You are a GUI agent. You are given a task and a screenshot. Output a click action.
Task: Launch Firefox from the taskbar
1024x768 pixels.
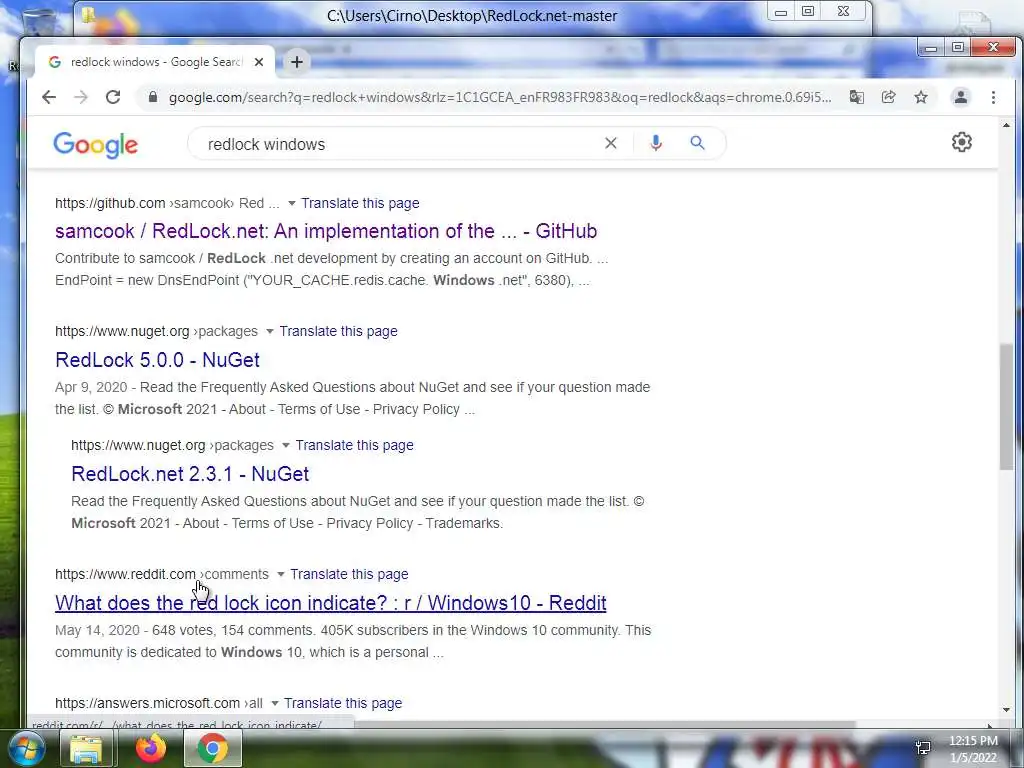150,748
